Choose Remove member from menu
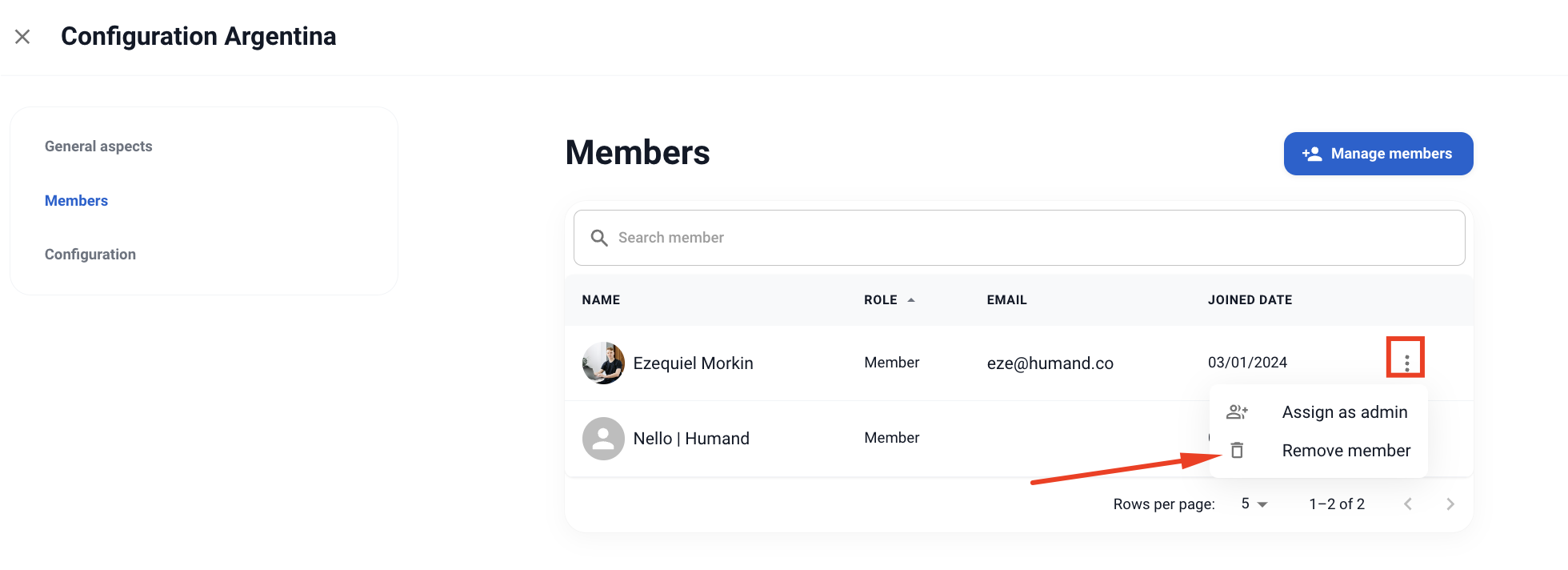 (1346, 451)
